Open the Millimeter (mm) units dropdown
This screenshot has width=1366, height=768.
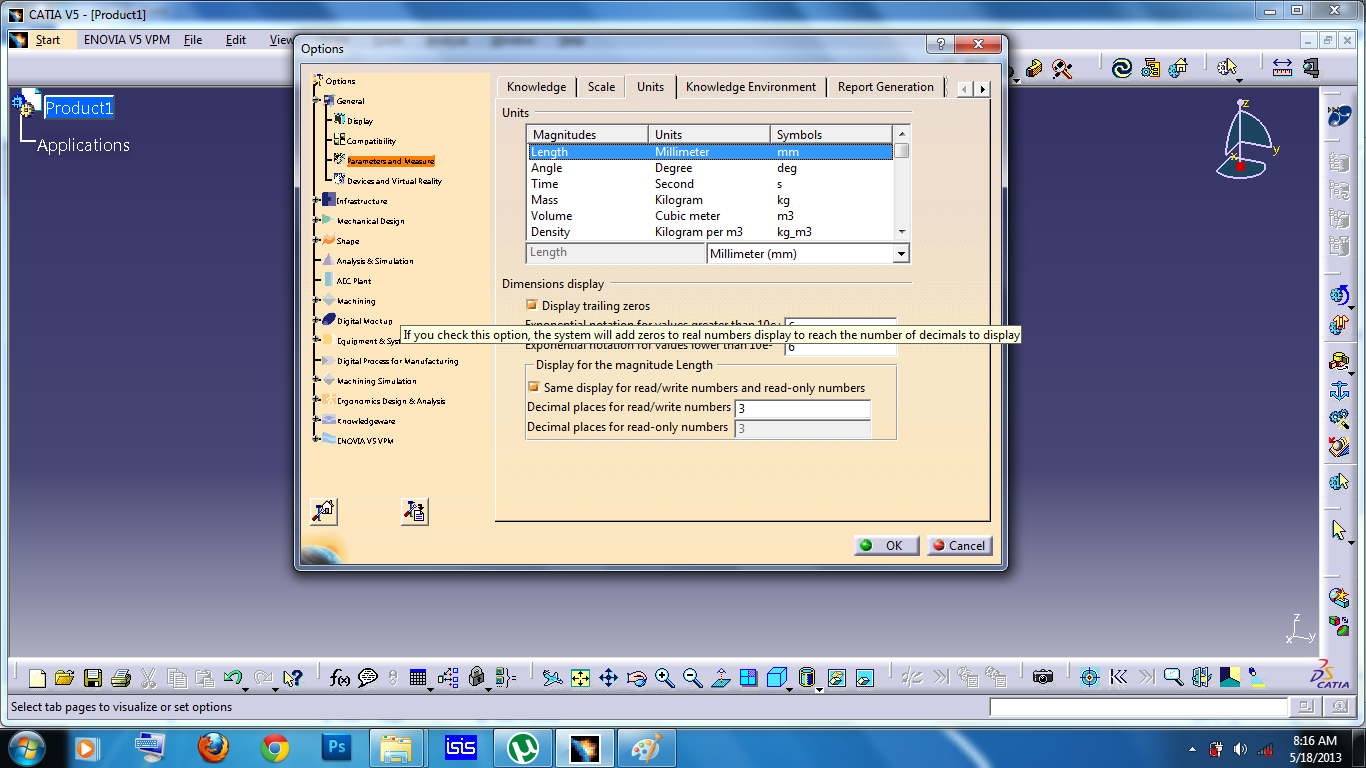pos(899,253)
